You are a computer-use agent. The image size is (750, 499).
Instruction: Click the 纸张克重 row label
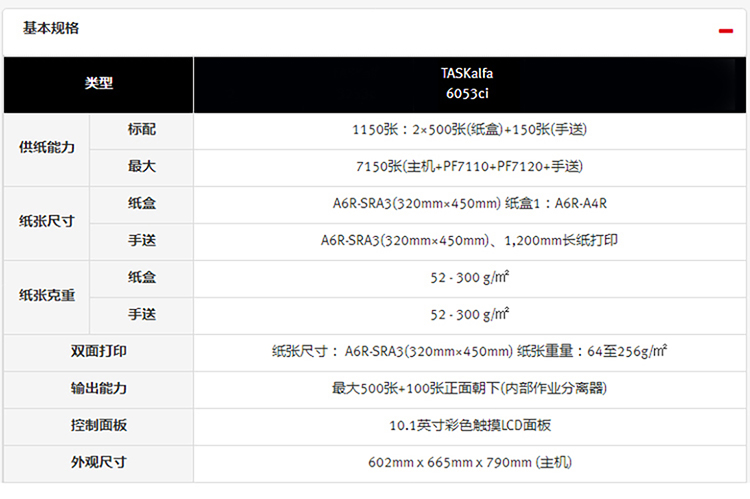pos(47,295)
